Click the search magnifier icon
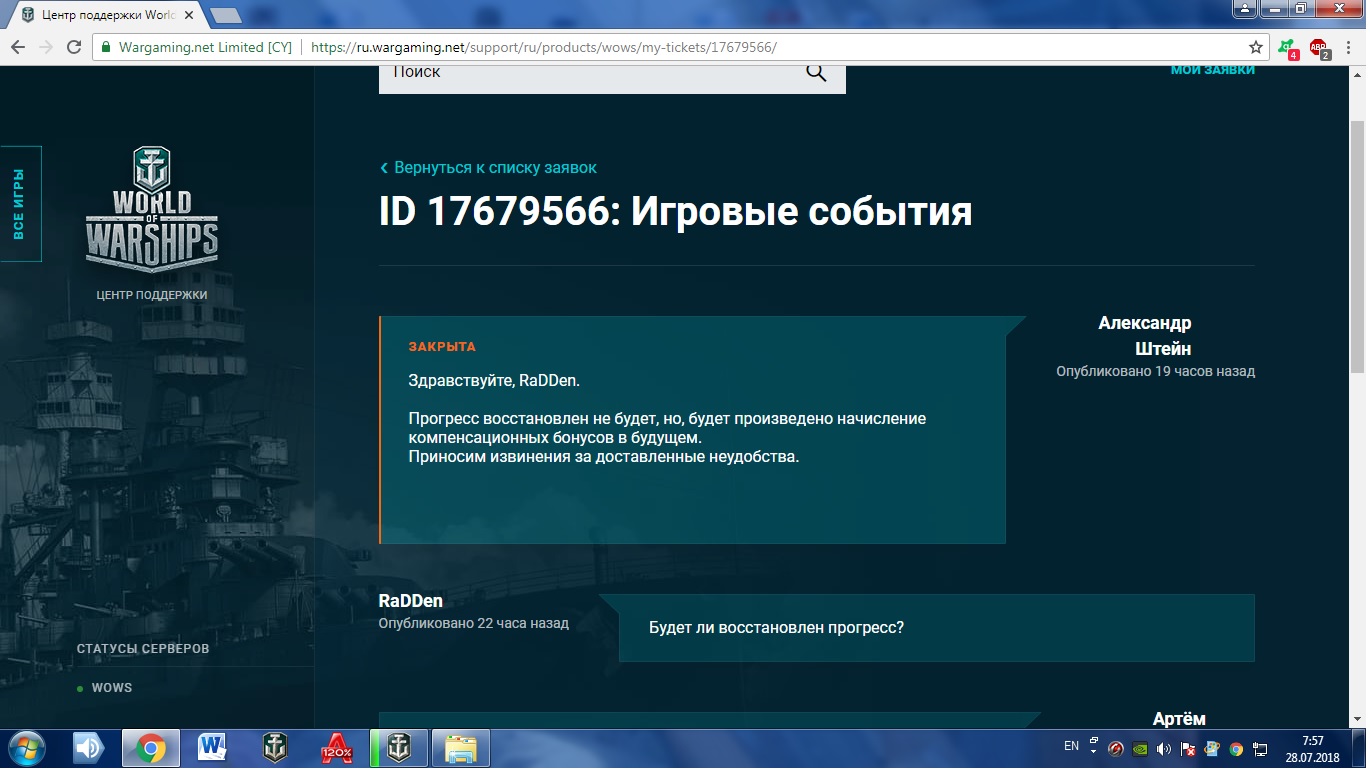 (x=816, y=72)
